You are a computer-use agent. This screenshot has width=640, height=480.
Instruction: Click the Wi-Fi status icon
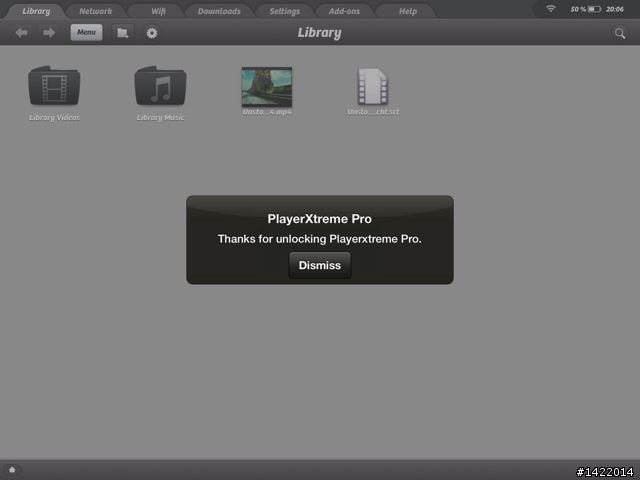click(551, 9)
